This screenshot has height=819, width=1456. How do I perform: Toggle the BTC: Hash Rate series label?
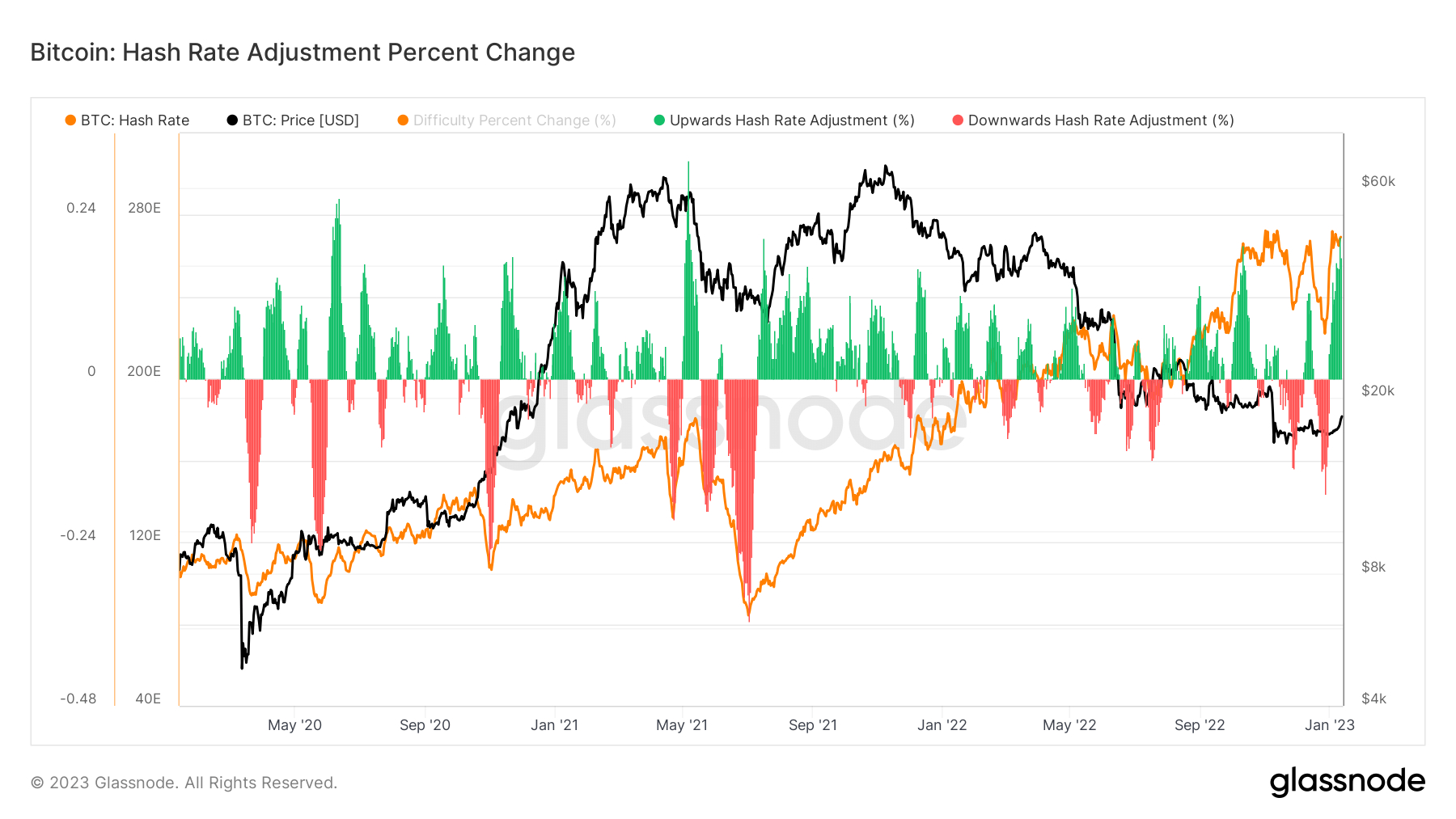tap(135, 120)
